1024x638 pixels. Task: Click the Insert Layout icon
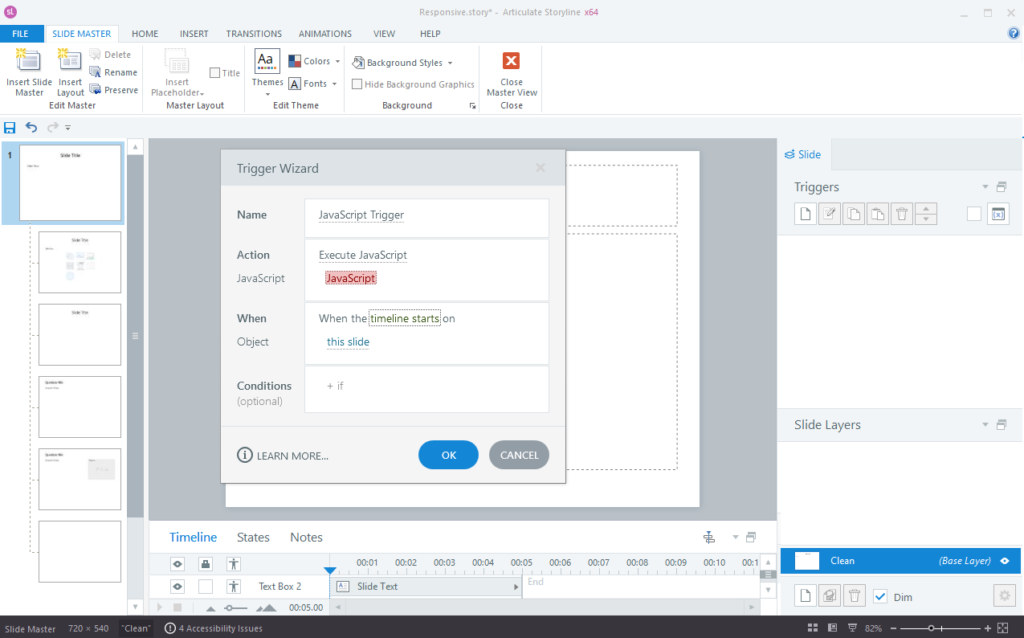(70, 61)
